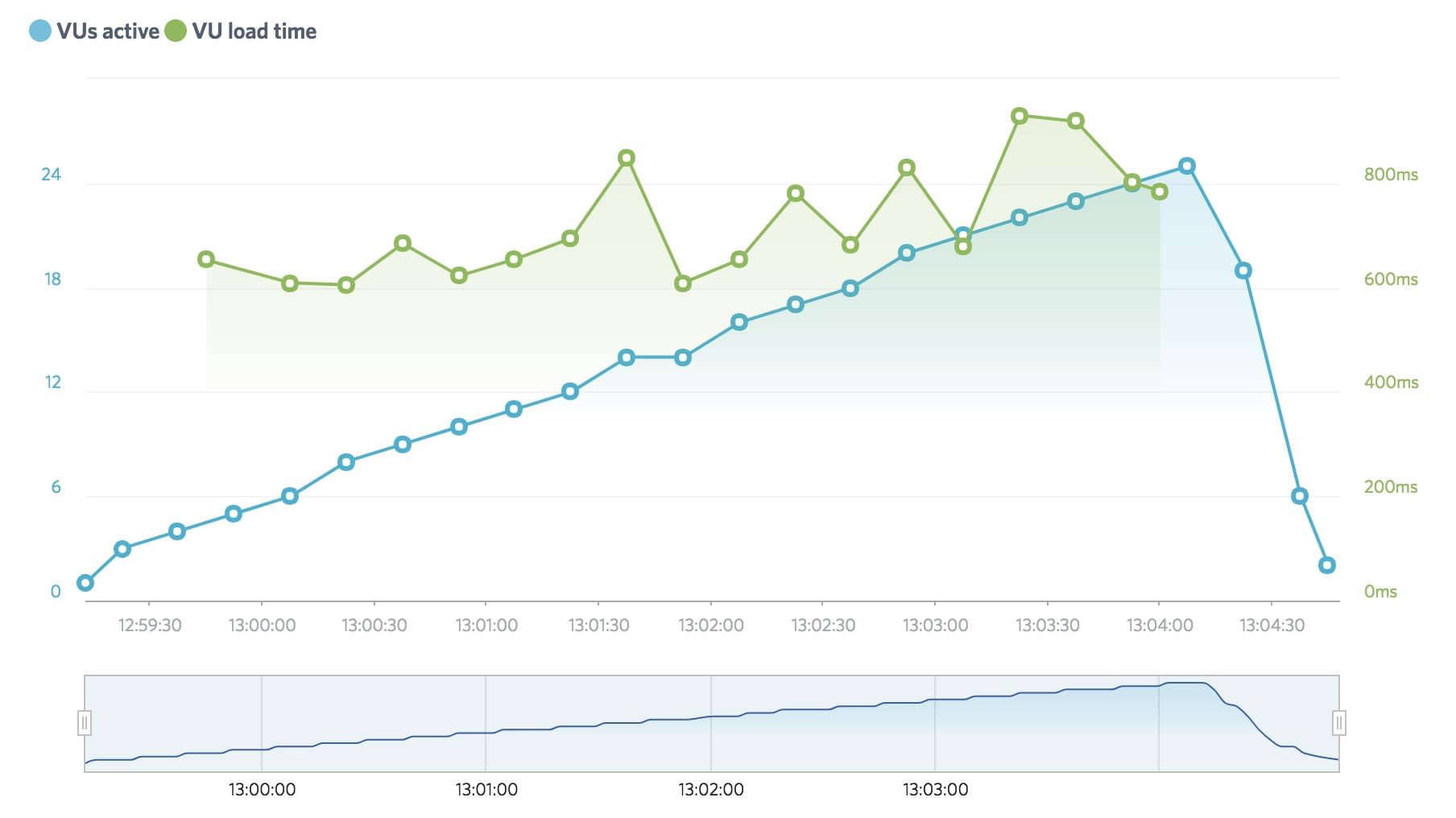Click the green VU load time legend dot
The height and width of the screenshot is (818, 1456).
(x=176, y=31)
